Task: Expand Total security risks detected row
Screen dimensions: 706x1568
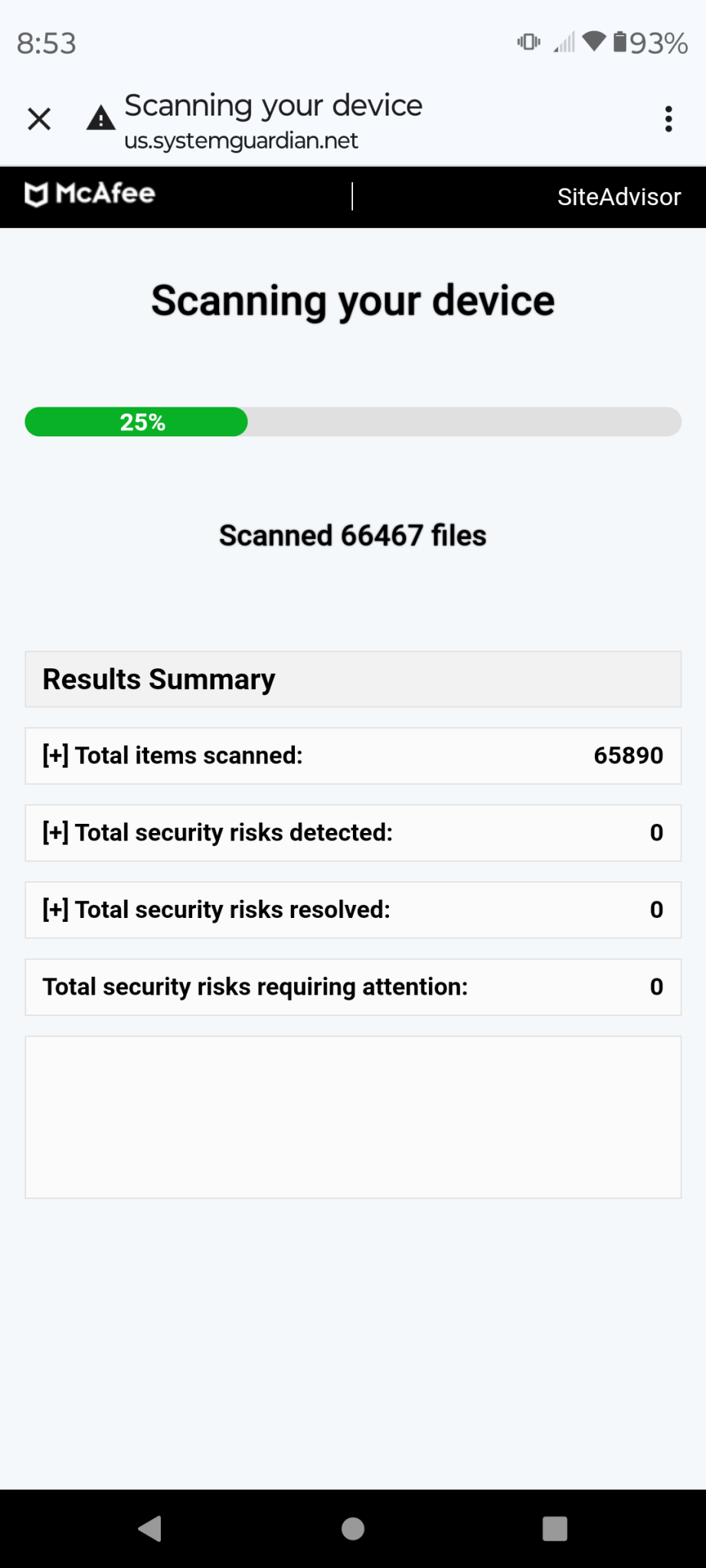Action: pos(56,833)
